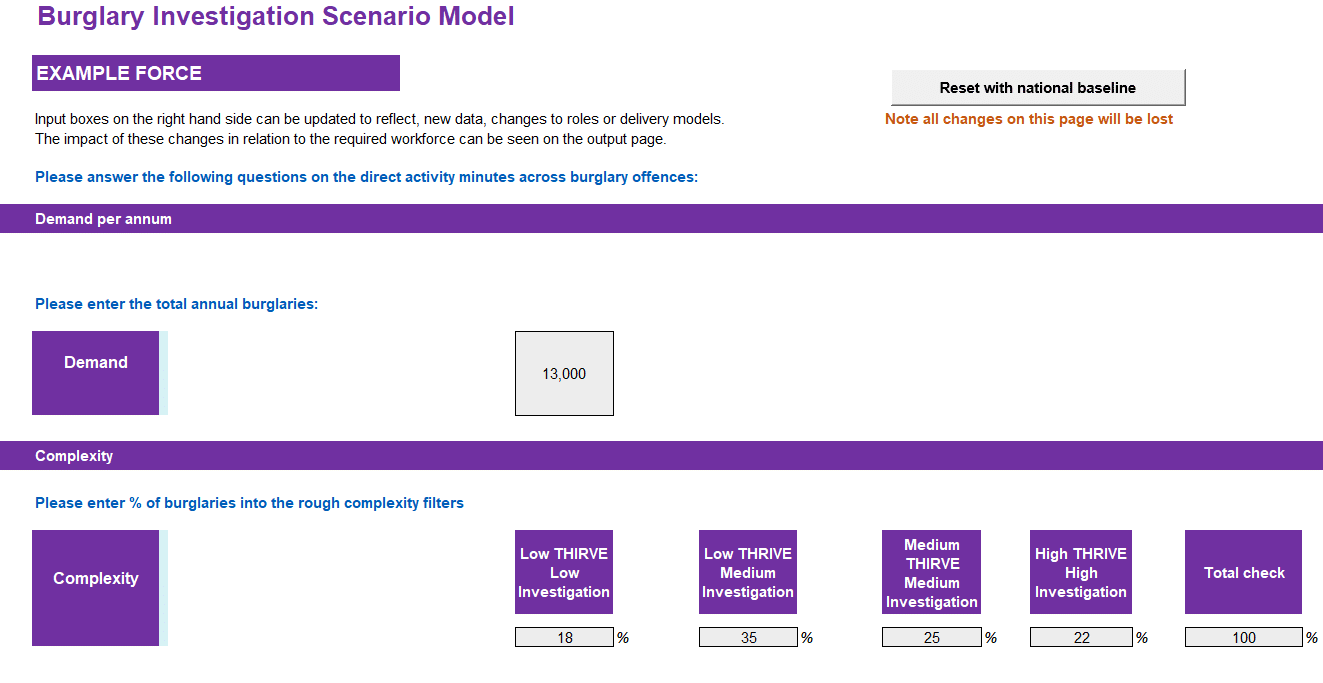Click the High THRIVE High Investigation header

pyautogui.click(x=1081, y=571)
